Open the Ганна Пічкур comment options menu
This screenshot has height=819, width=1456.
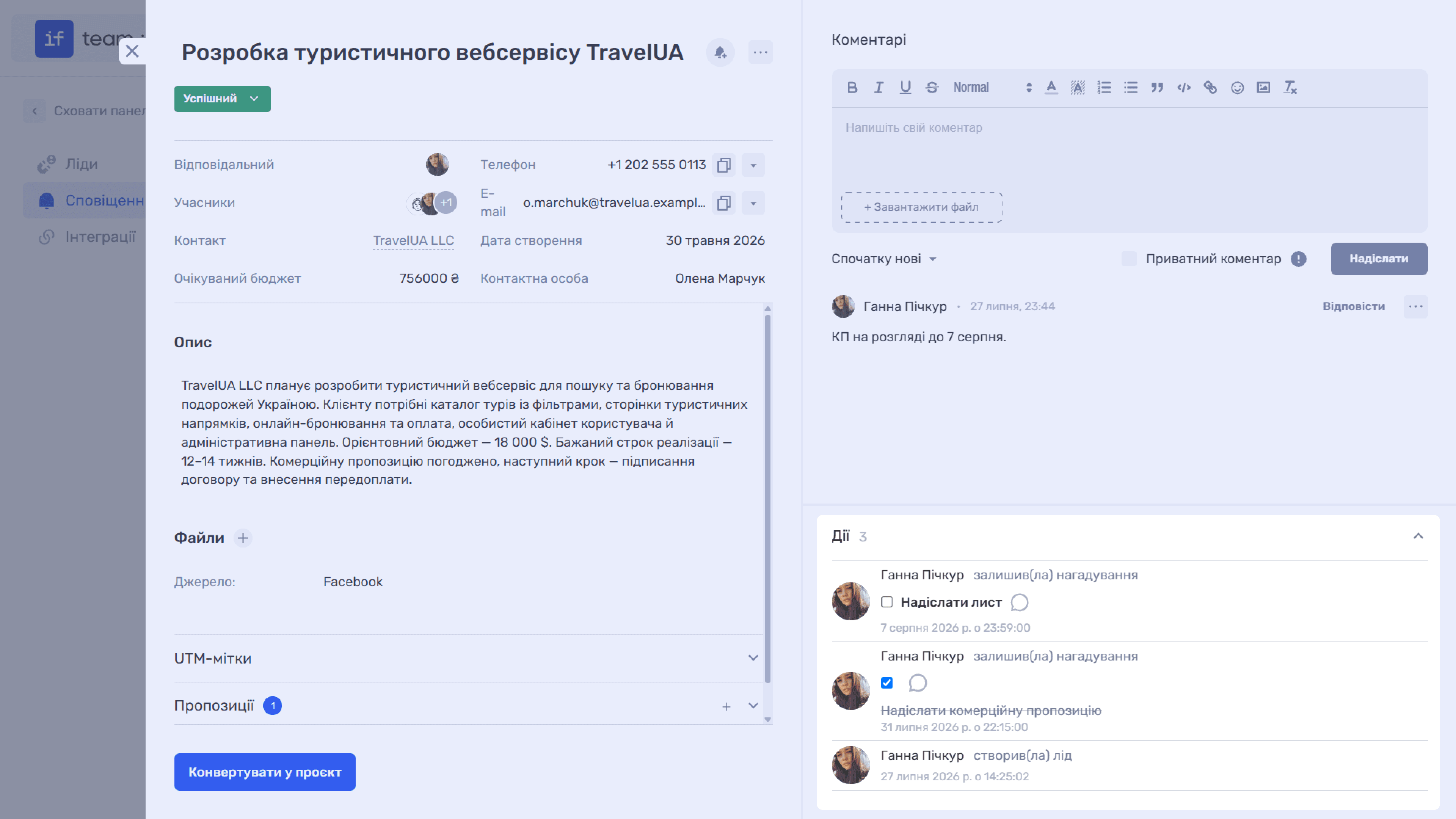[x=1415, y=306]
